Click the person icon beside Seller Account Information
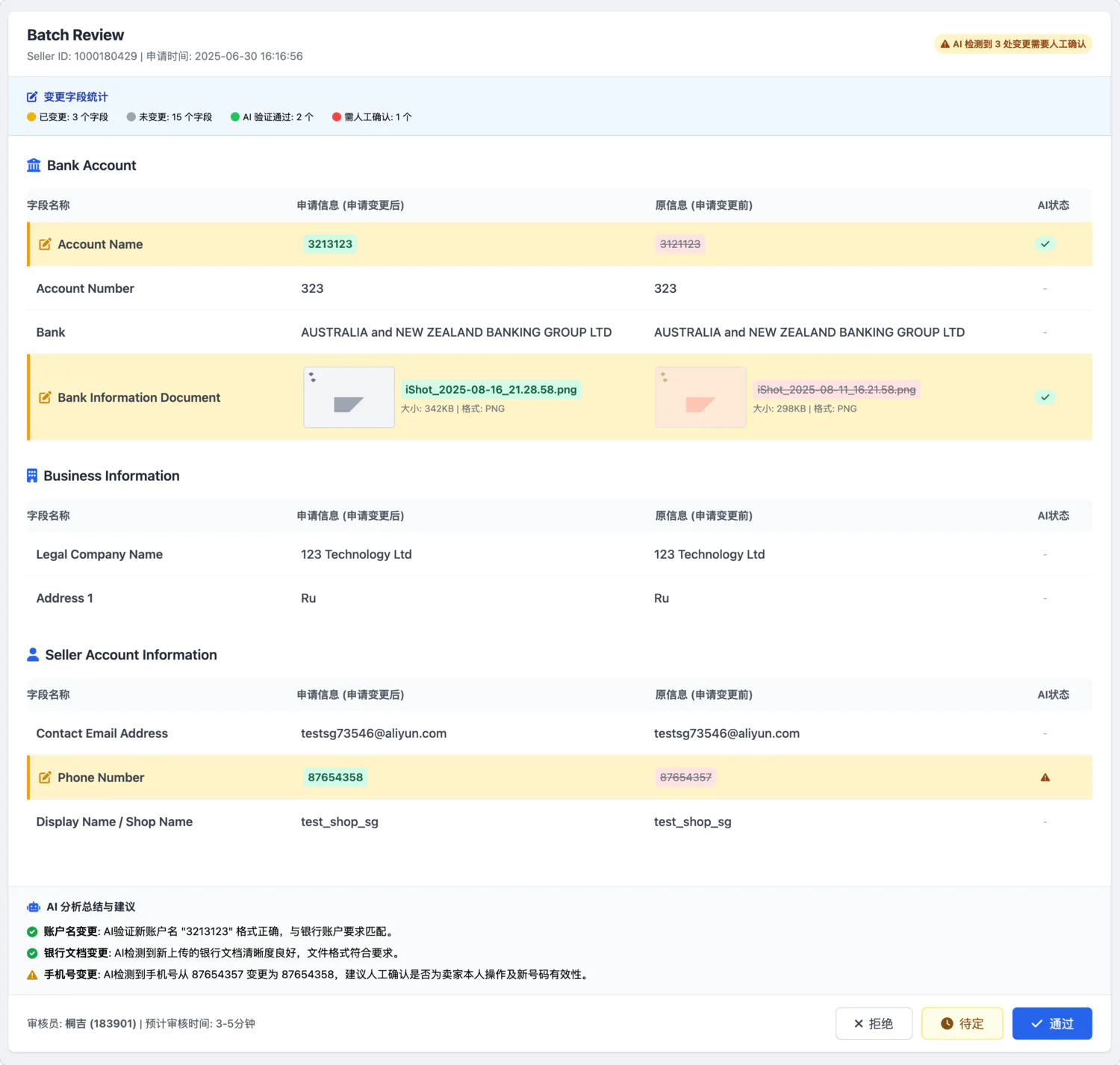The height and width of the screenshot is (1065, 1120). (x=33, y=655)
